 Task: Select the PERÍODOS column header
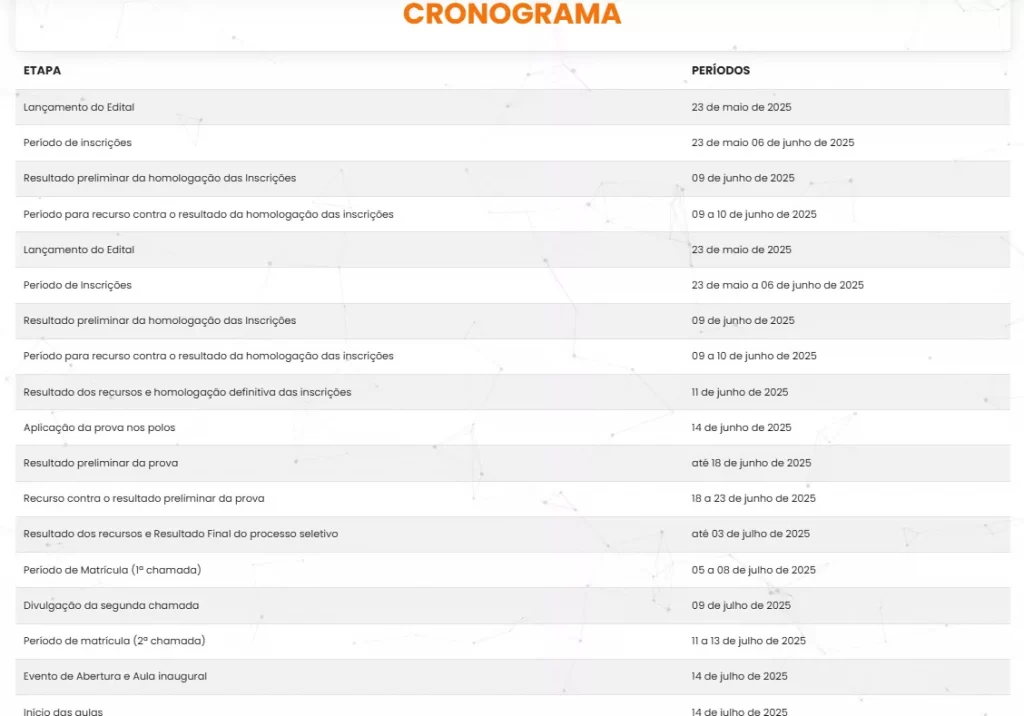pyautogui.click(x=720, y=71)
